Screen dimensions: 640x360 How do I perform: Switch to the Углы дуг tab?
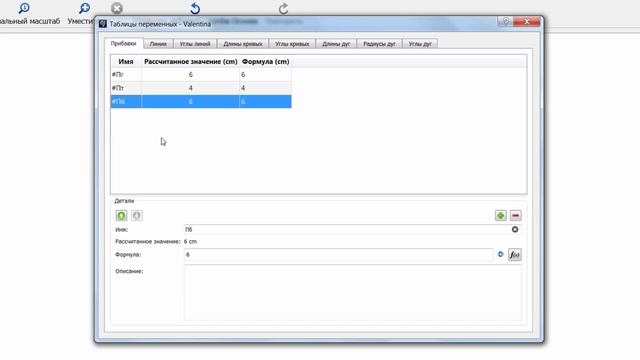pos(420,44)
